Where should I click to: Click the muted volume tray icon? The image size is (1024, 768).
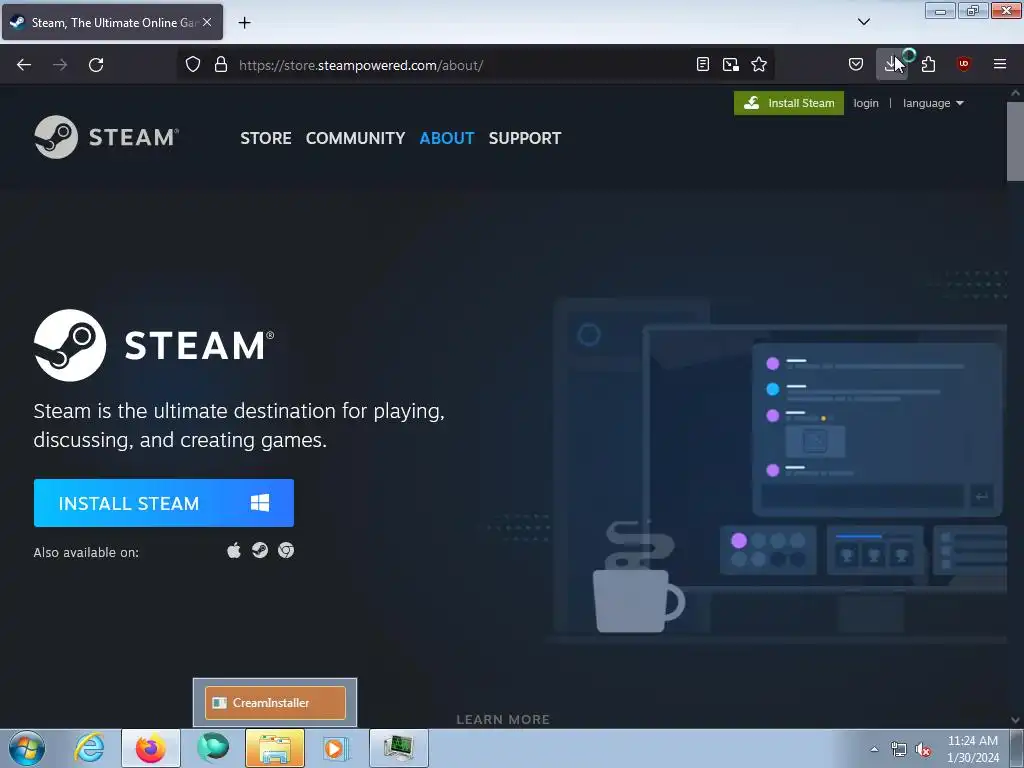pos(923,750)
